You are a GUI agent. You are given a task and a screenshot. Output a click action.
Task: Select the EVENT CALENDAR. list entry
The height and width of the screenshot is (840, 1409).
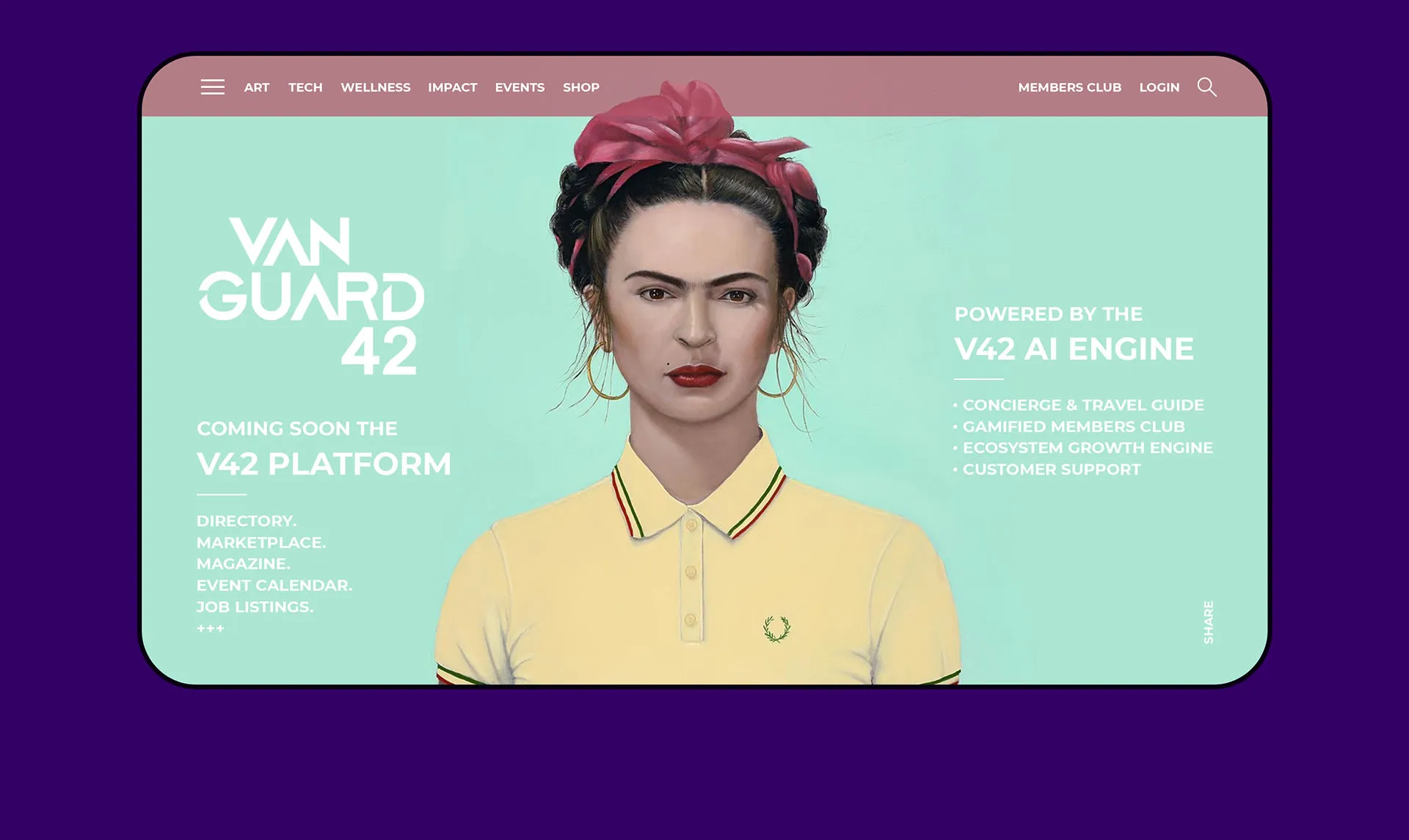274,585
